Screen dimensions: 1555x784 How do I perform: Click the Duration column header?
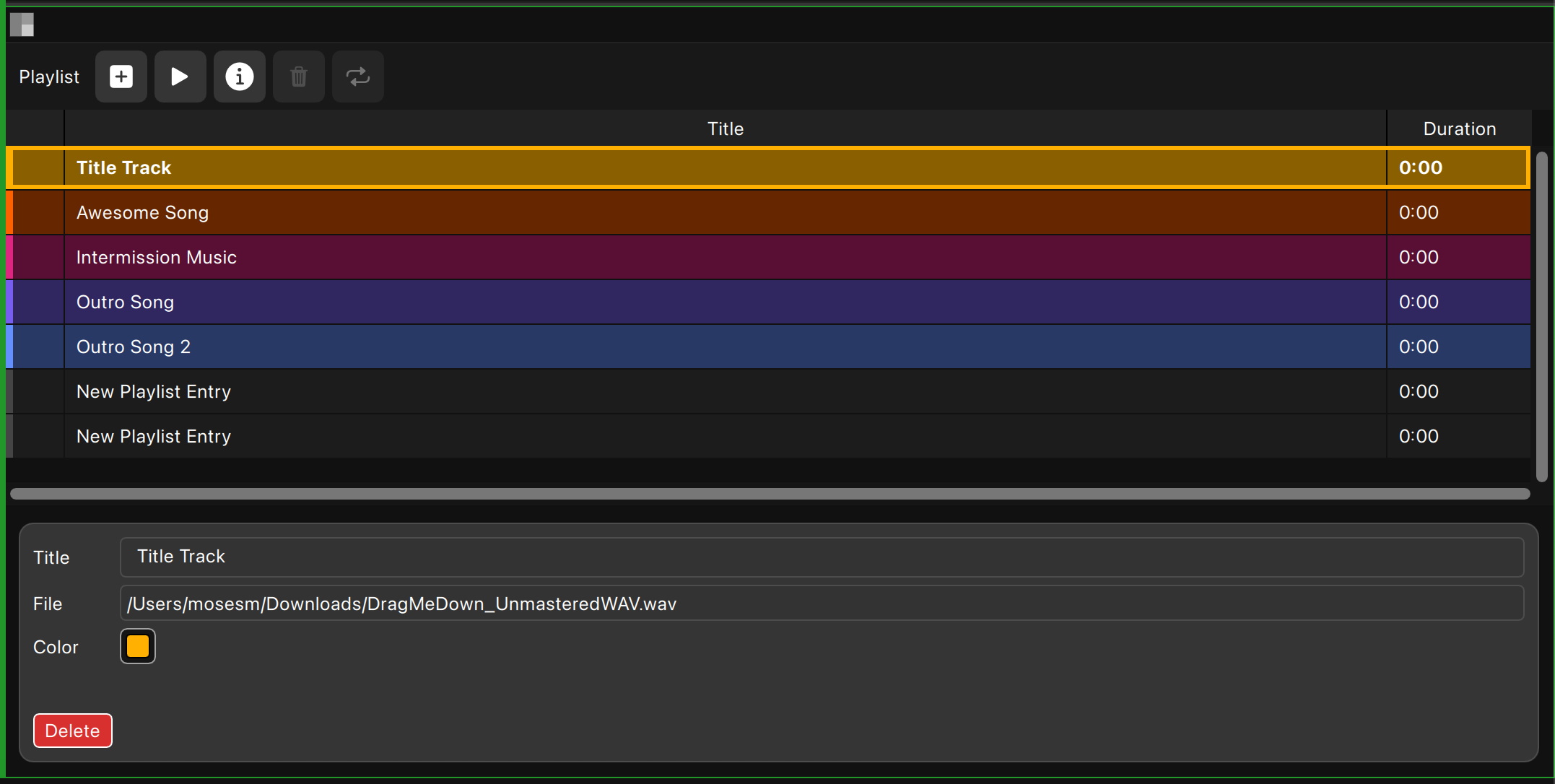tap(1459, 129)
